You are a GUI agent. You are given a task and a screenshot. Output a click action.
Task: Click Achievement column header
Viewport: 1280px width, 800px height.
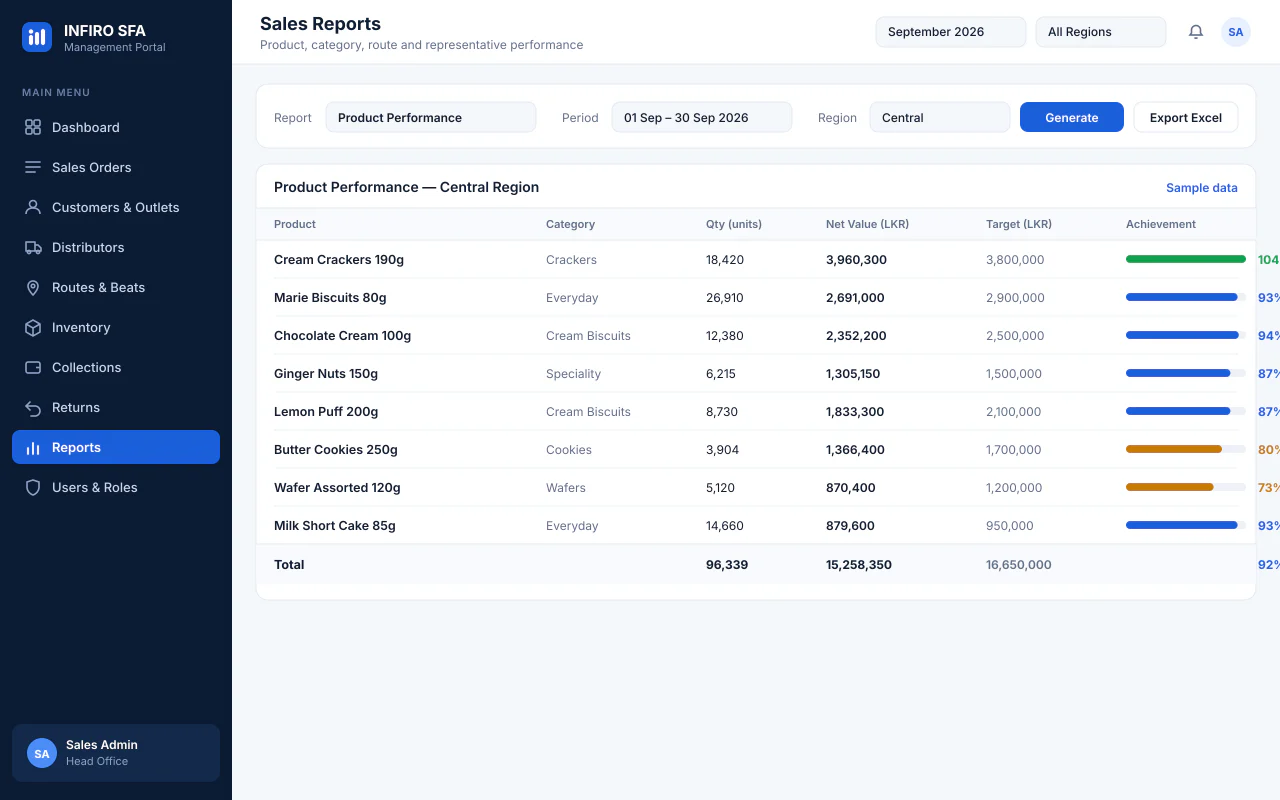1161,224
